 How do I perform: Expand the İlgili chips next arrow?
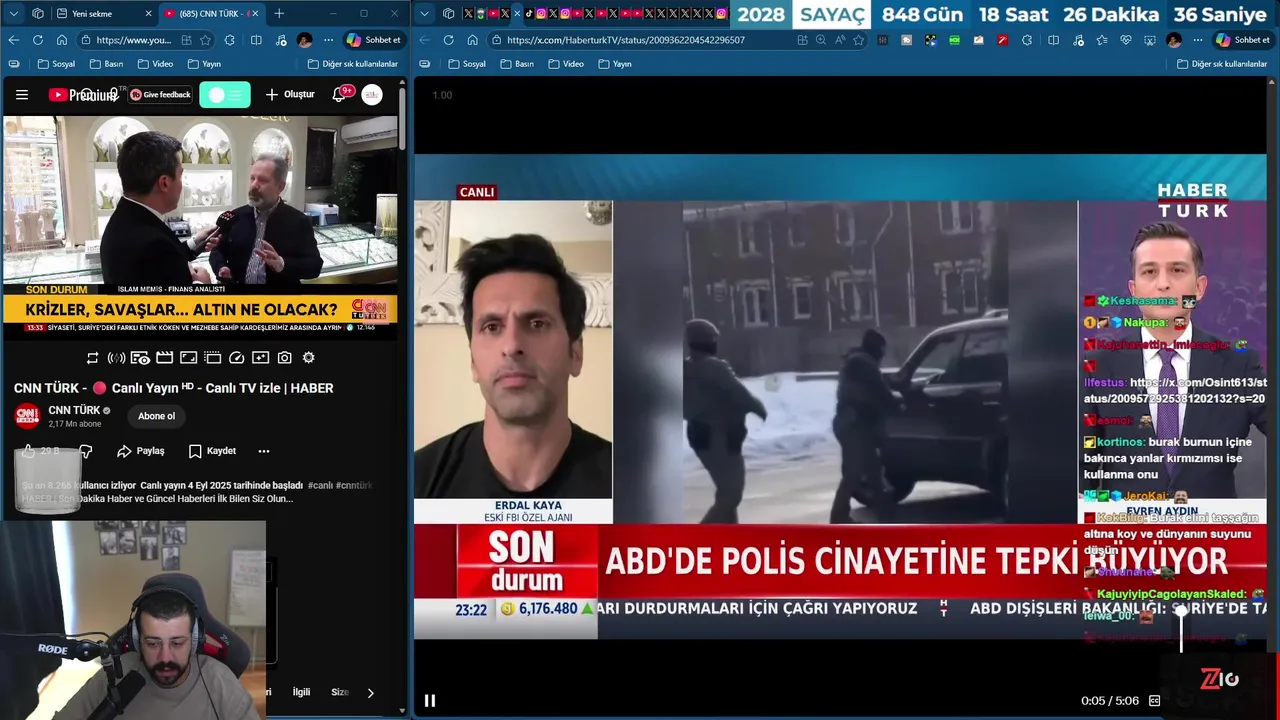pyautogui.click(x=370, y=692)
